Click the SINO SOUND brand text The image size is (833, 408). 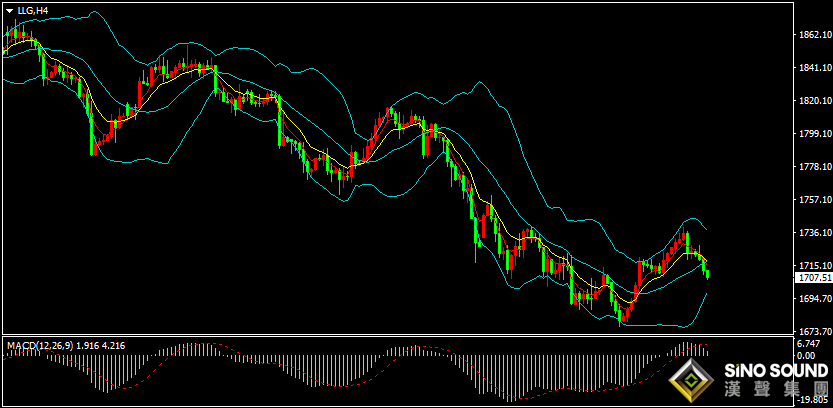(775, 370)
